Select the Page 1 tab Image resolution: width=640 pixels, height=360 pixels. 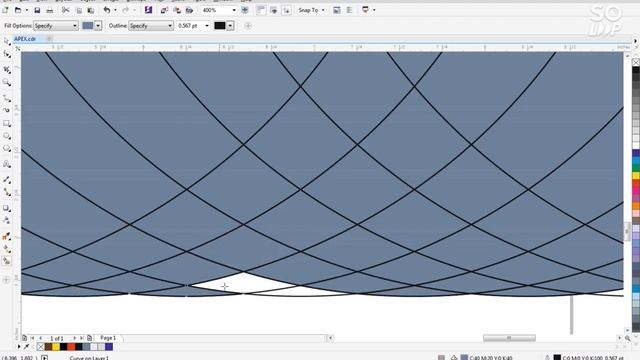(108, 338)
